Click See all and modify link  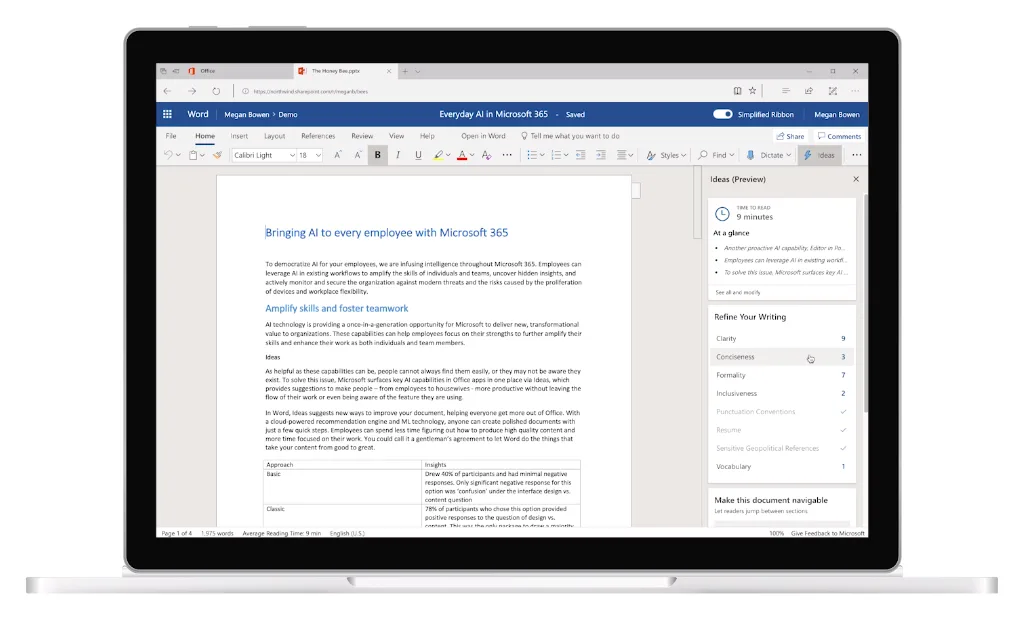(738, 292)
